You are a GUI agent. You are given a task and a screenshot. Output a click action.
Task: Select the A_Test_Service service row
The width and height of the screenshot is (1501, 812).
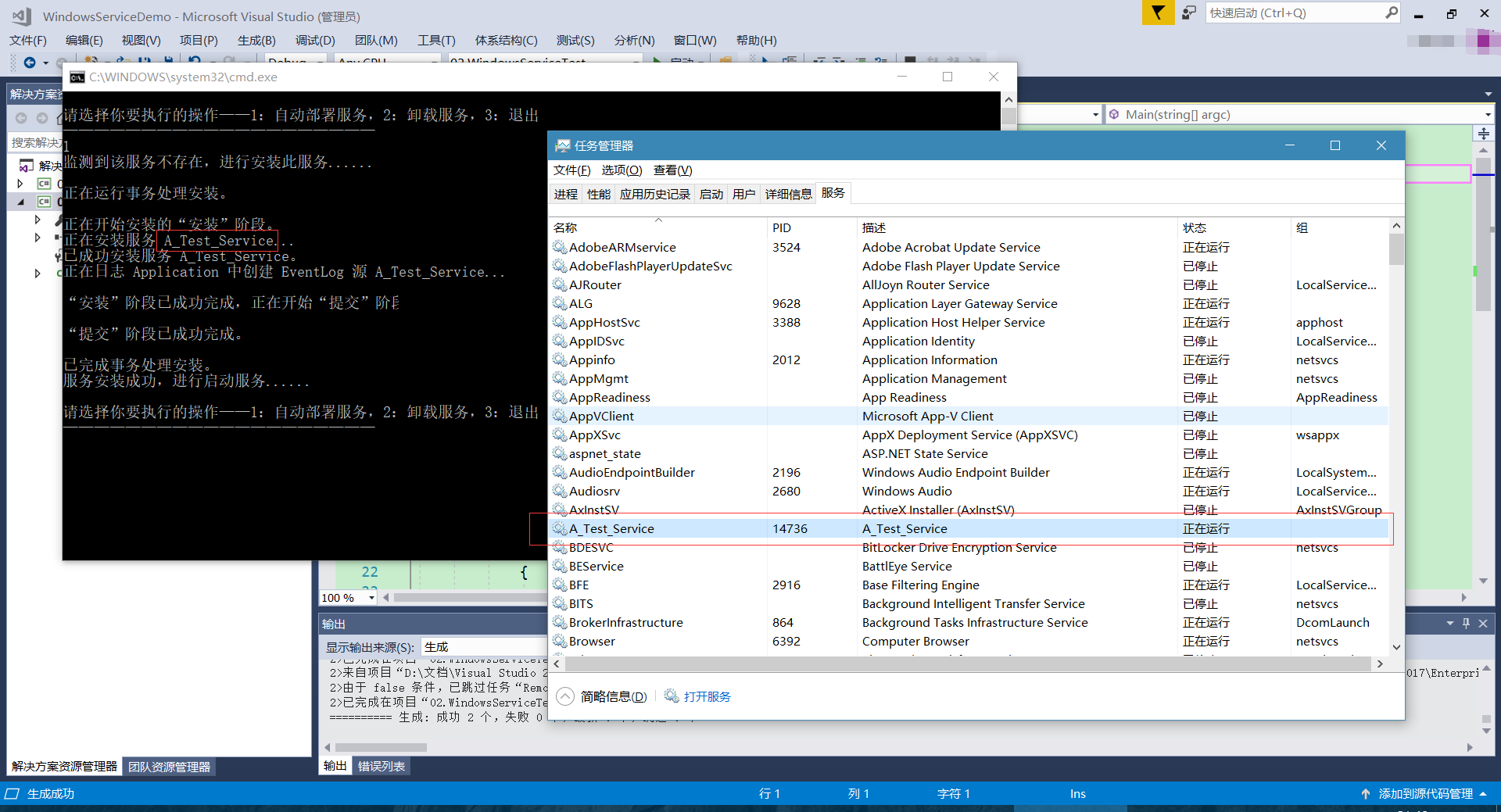[x=969, y=528]
